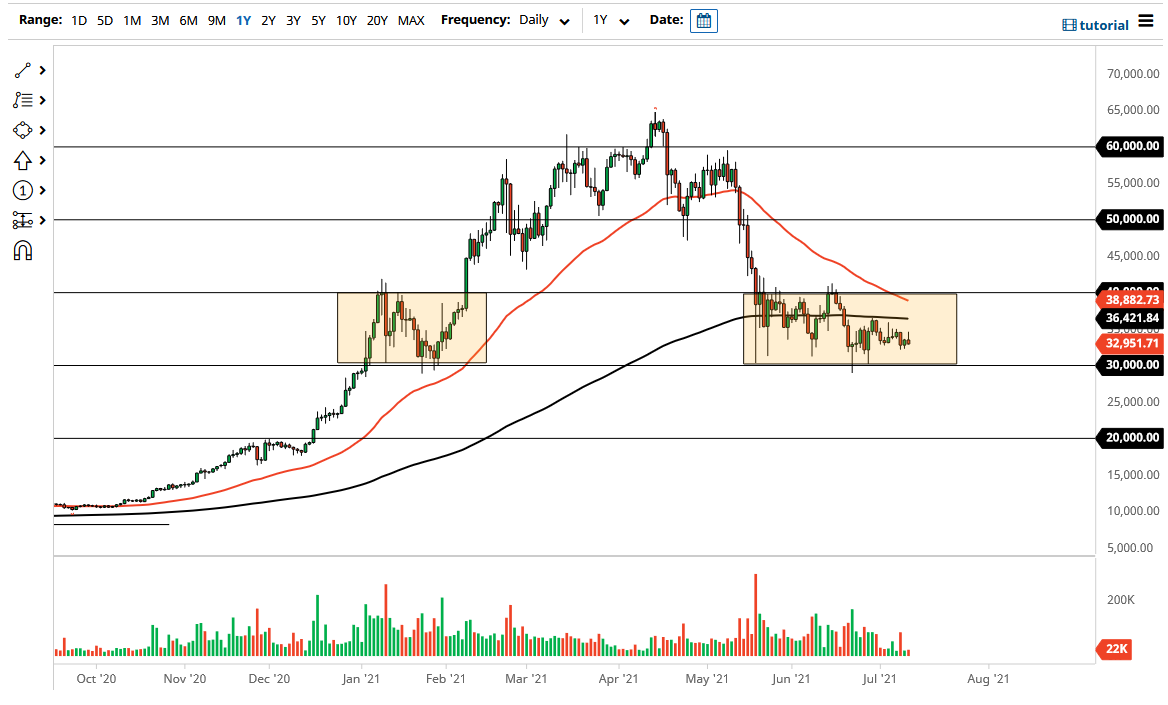Select the measurement tool

(x=20, y=220)
